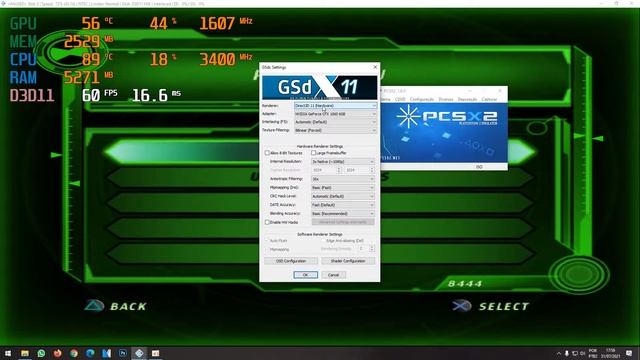
Task: Open Microsoft Edge from the taskbar
Action: coord(90,353)
